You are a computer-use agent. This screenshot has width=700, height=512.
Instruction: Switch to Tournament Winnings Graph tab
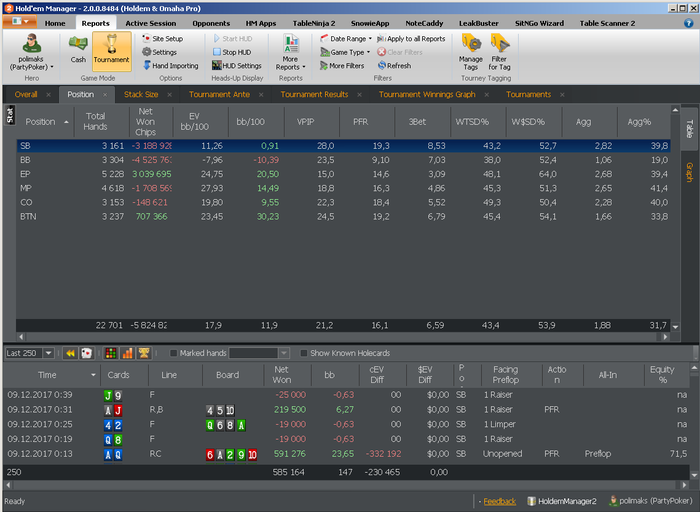(x=427, y=95)
